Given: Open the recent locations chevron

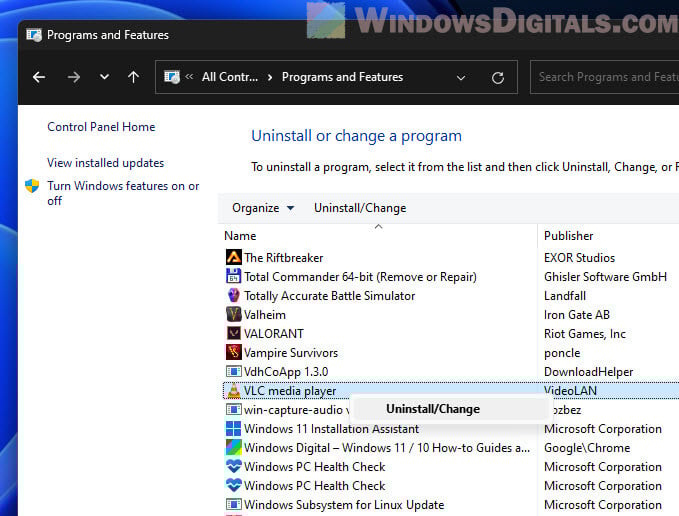Looking at the screenshot, I should point(104,77).
